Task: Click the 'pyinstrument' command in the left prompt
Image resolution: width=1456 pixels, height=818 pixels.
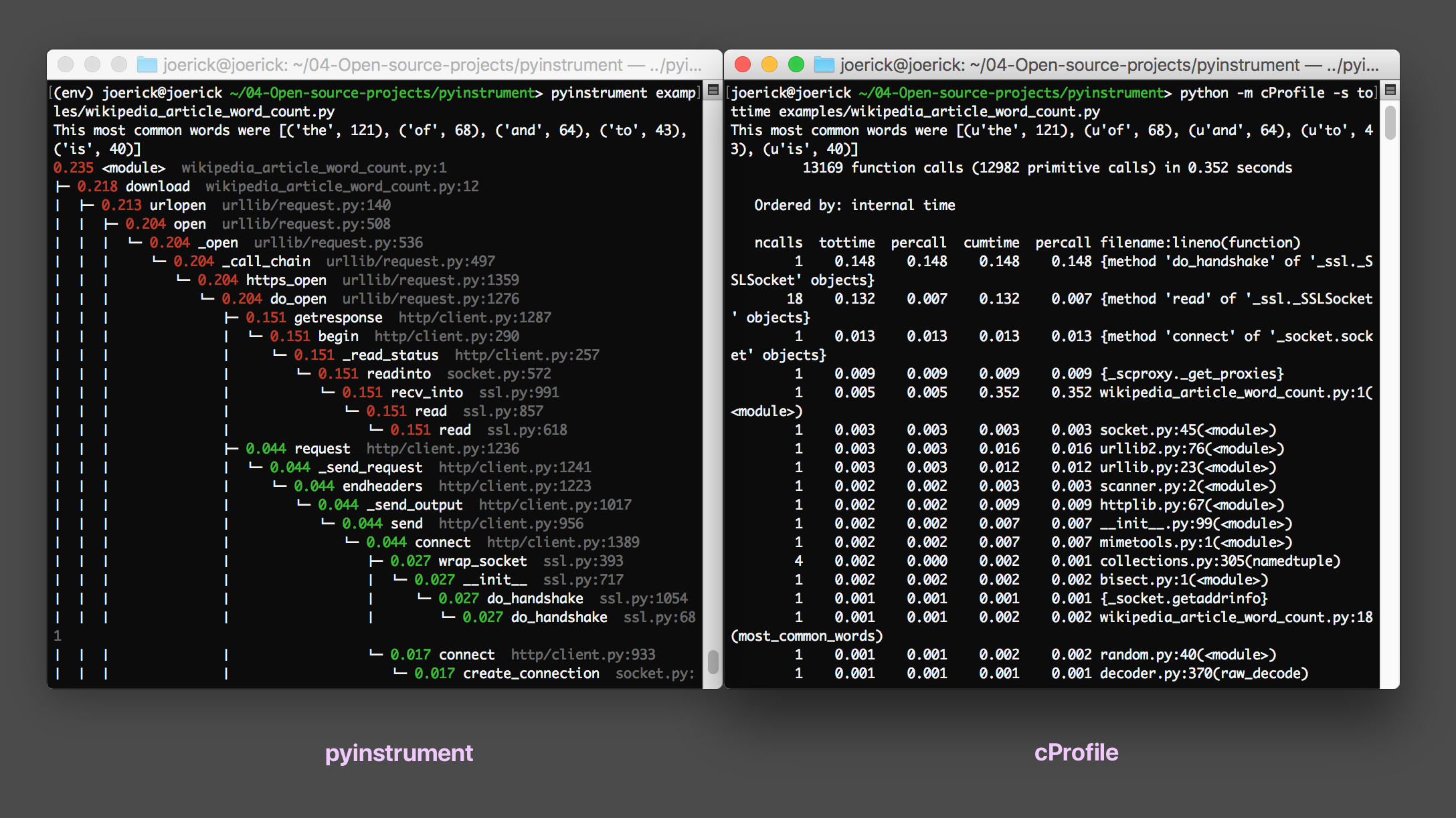Action: [600, 92]
